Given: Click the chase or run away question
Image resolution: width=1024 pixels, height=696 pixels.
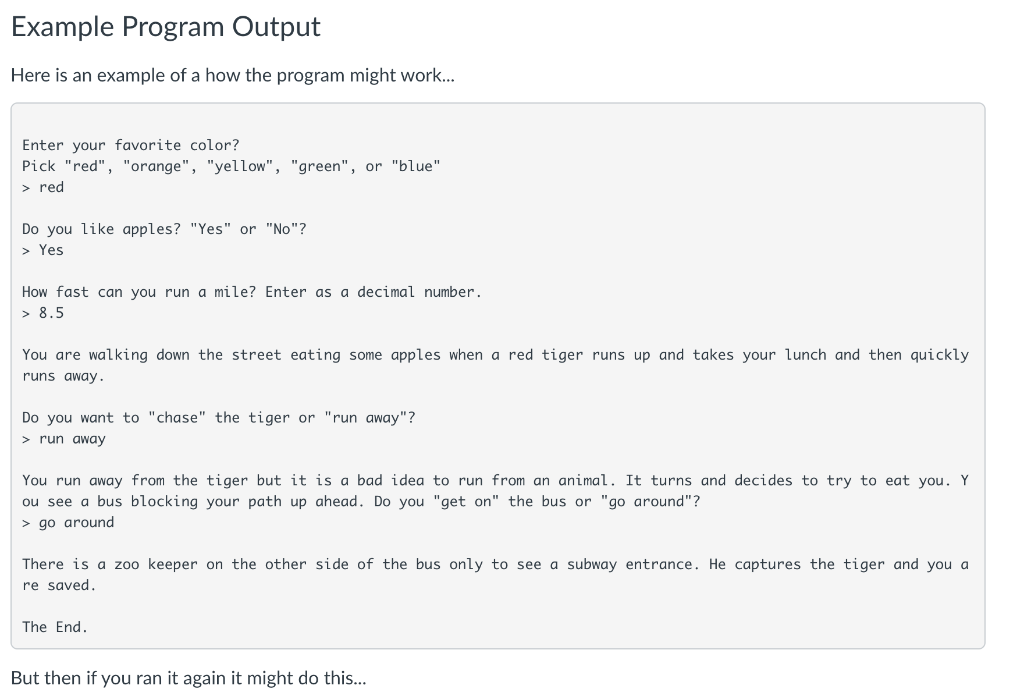Looking at the screenshot, I should tap(218, 418).
